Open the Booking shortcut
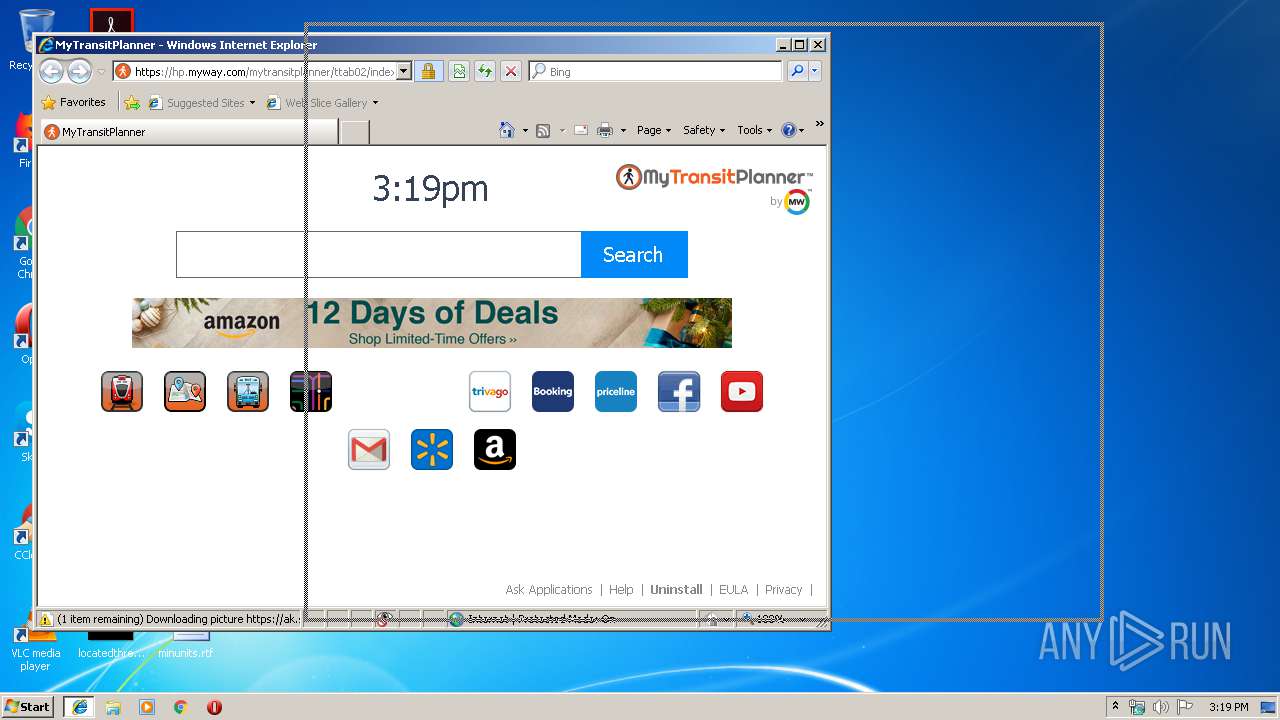The image size is (1280, 720). click(x=553, y=391)
